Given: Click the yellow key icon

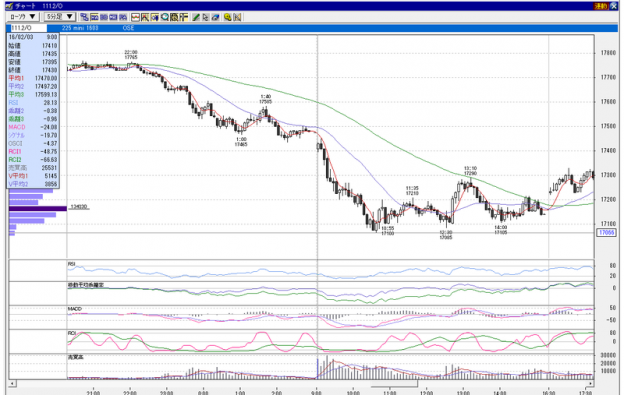Looking at the screenshot, I should point(228,17).
